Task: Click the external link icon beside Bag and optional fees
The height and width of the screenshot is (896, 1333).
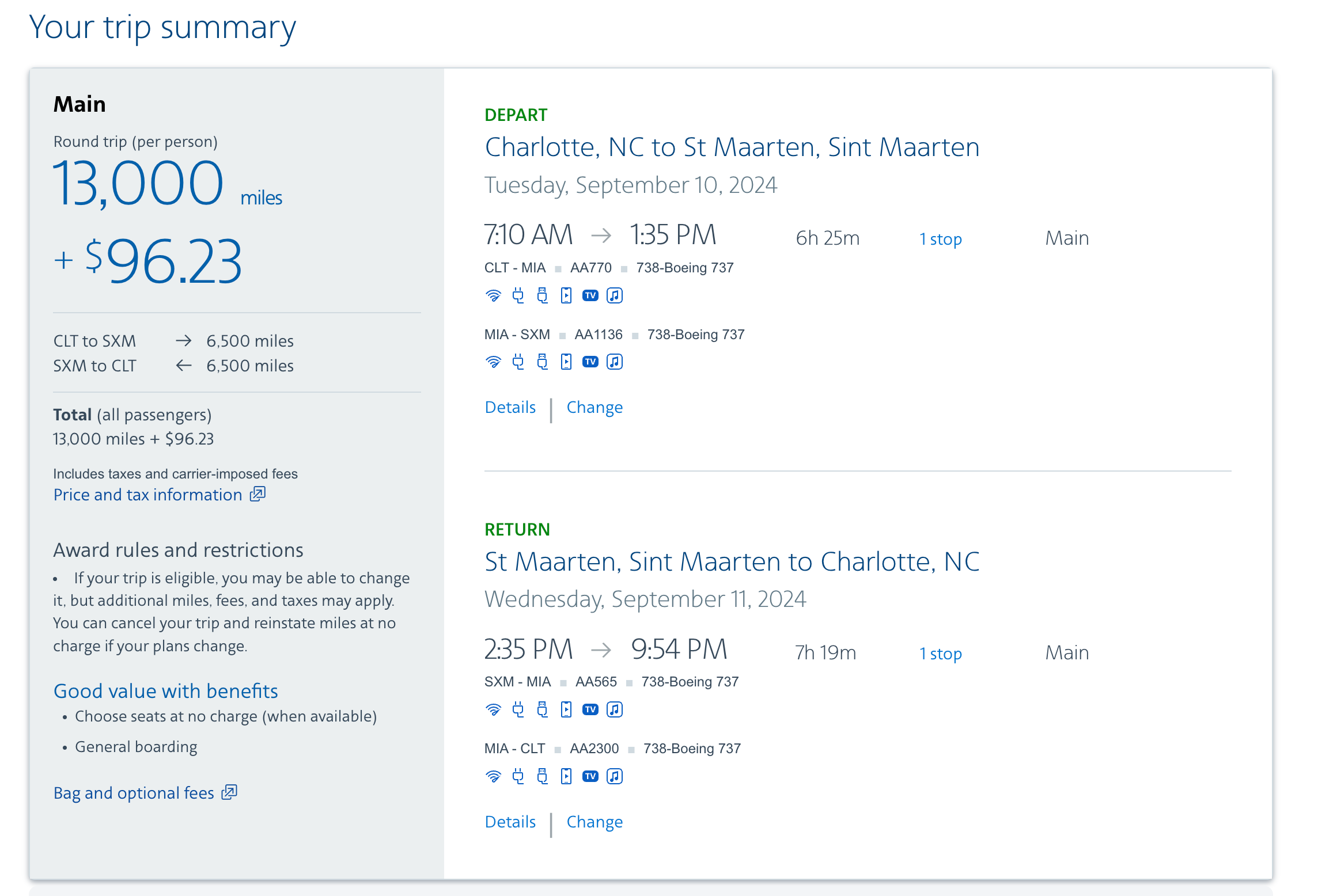Action: click(229, 792)
